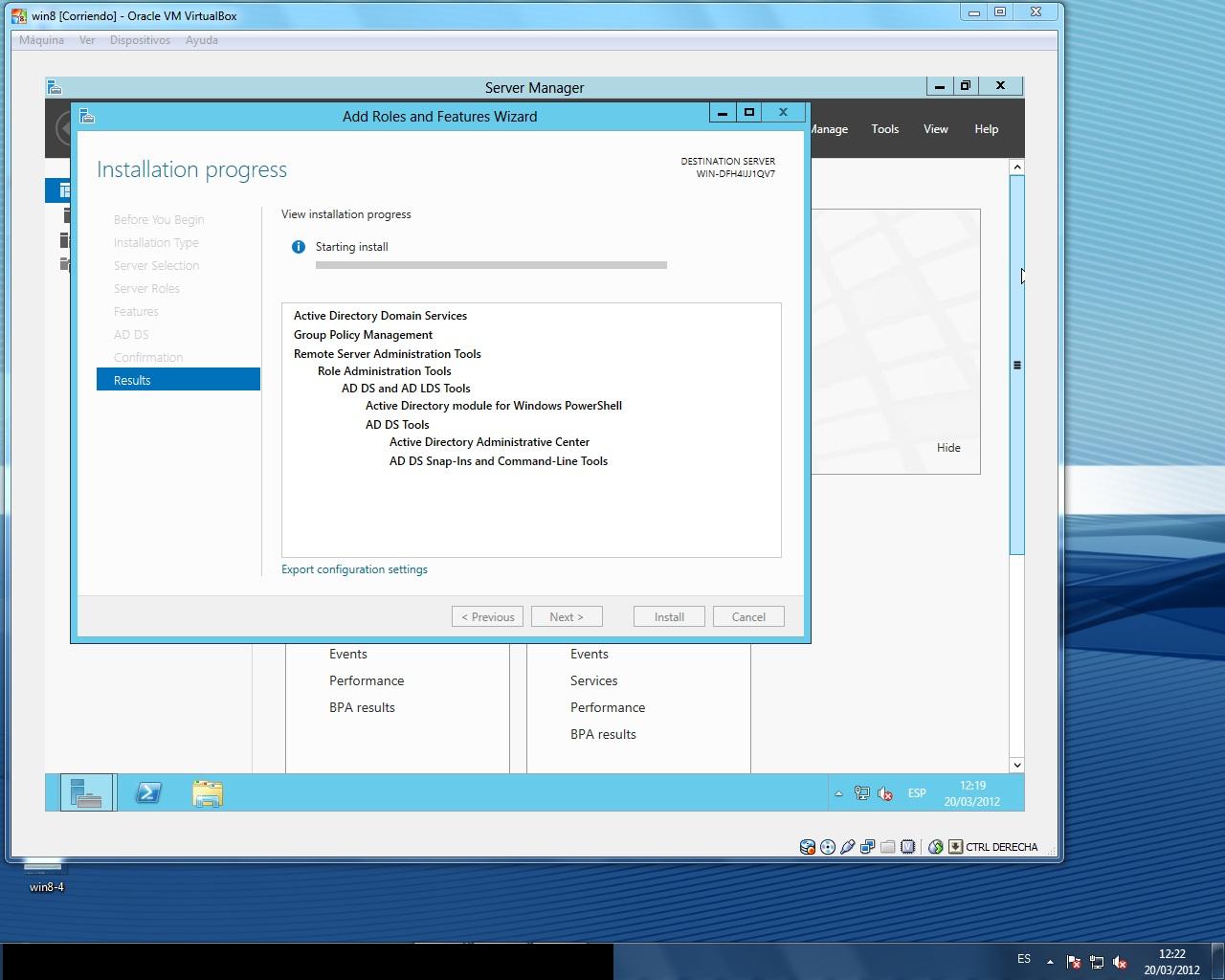The width and height of the screenshot is (1225, 980).
Task: Open the Services entry in server tile
Action: click(593, 681)
